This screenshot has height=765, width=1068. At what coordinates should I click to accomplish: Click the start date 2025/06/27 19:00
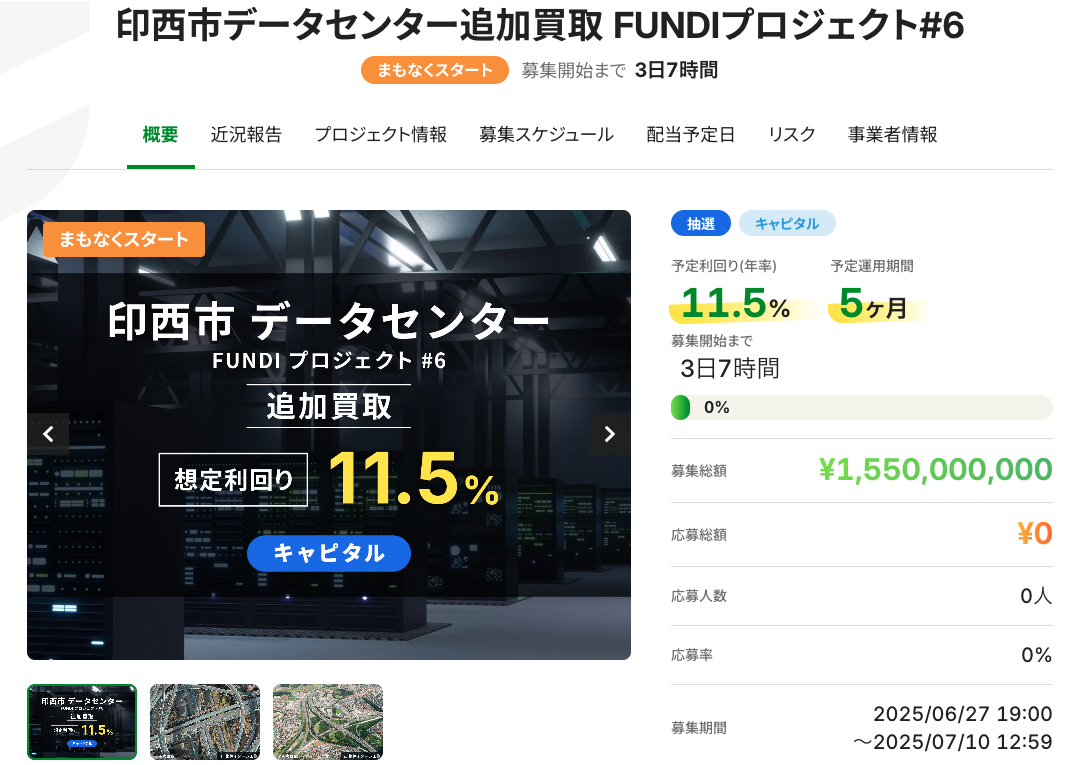coord(963,714)
